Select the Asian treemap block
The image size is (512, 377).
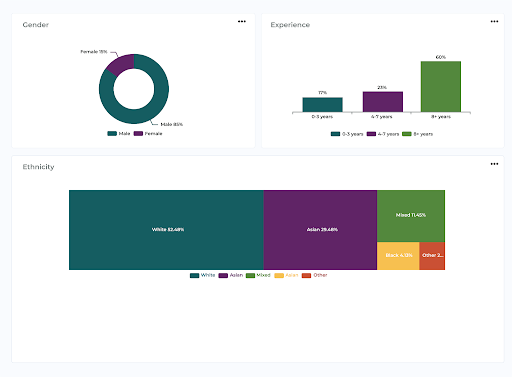click(320, 230)
